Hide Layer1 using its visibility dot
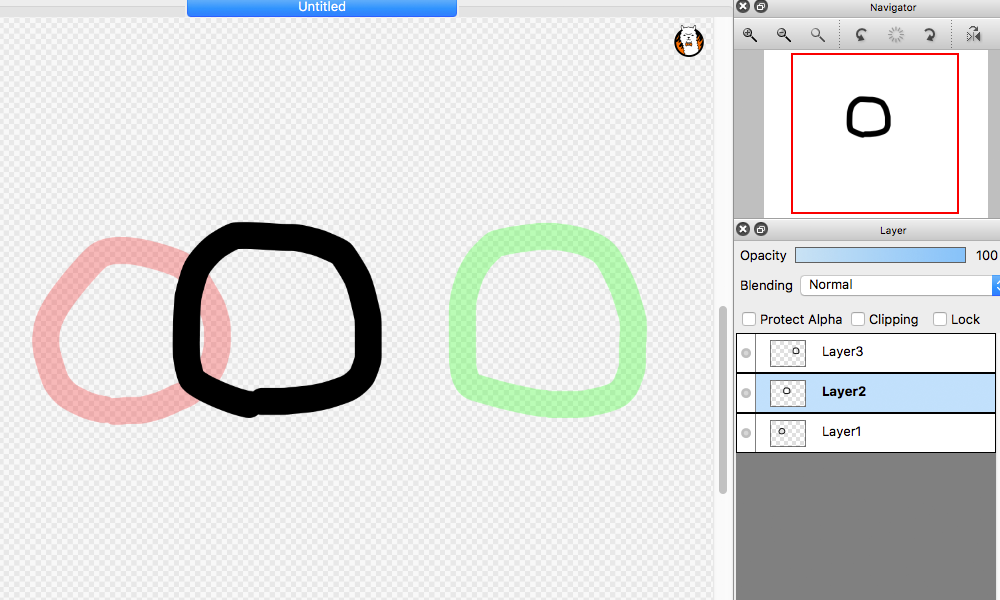1000x600 pixels. (x=746, y=433)
